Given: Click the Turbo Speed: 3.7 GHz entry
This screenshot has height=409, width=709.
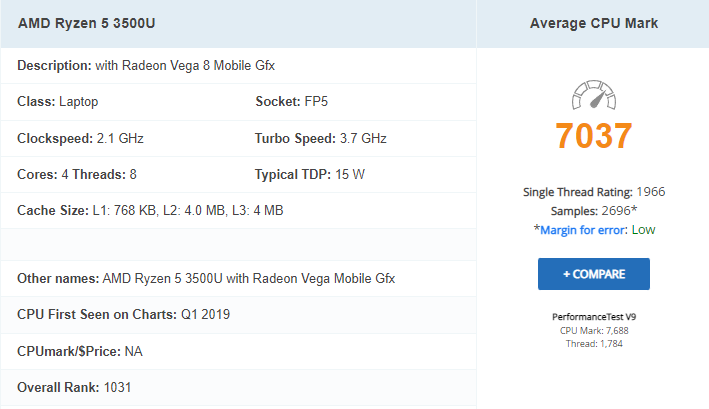Looking at the screenshot, I should coord(321,138).
